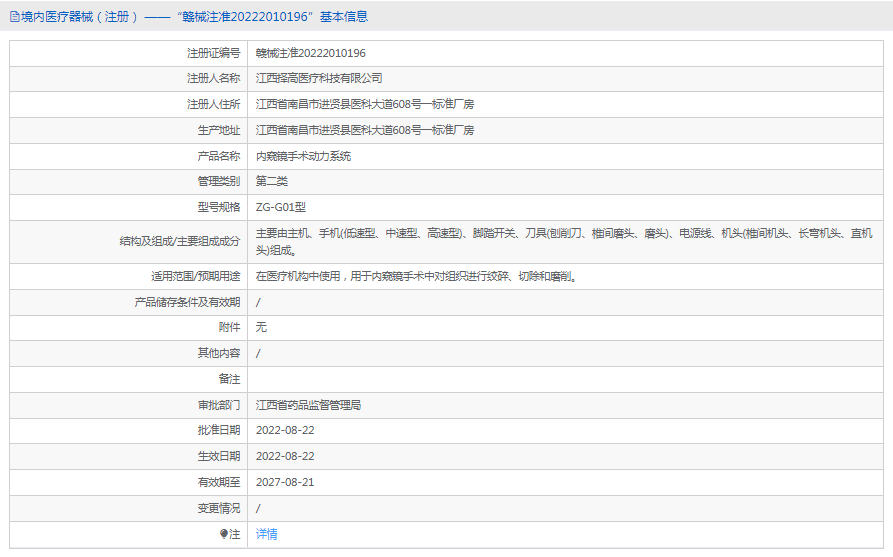Select product name 内窥镜手术动力系统

tap(303, 156)
